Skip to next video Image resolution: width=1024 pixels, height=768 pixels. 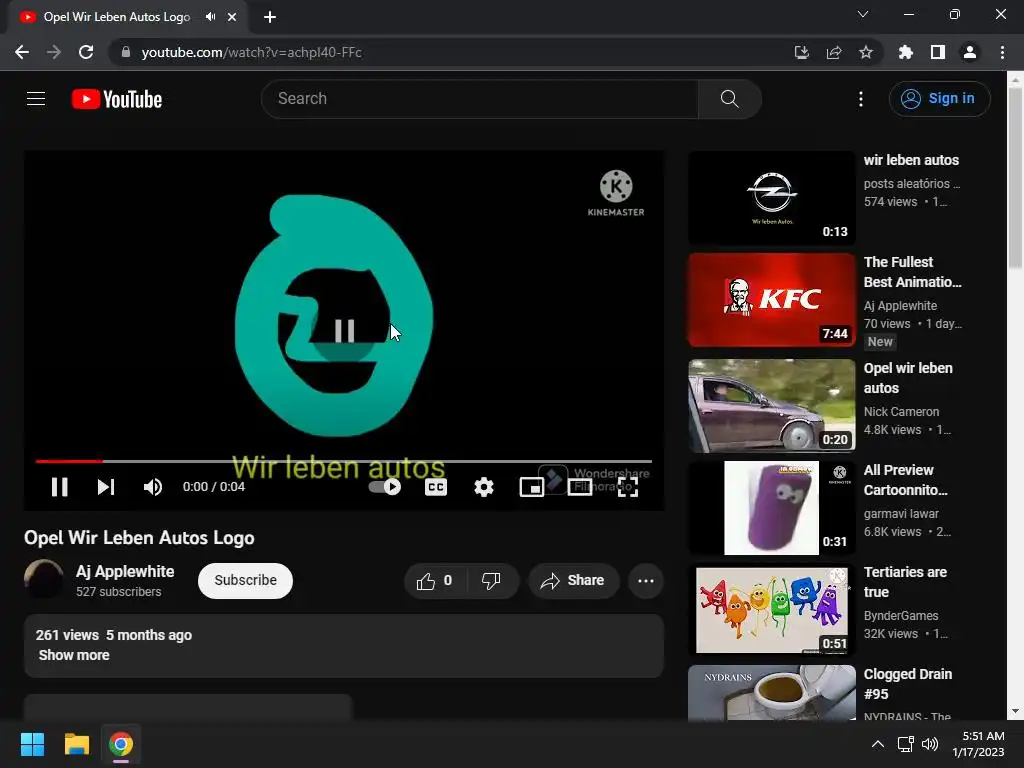(x=106, y=487)
